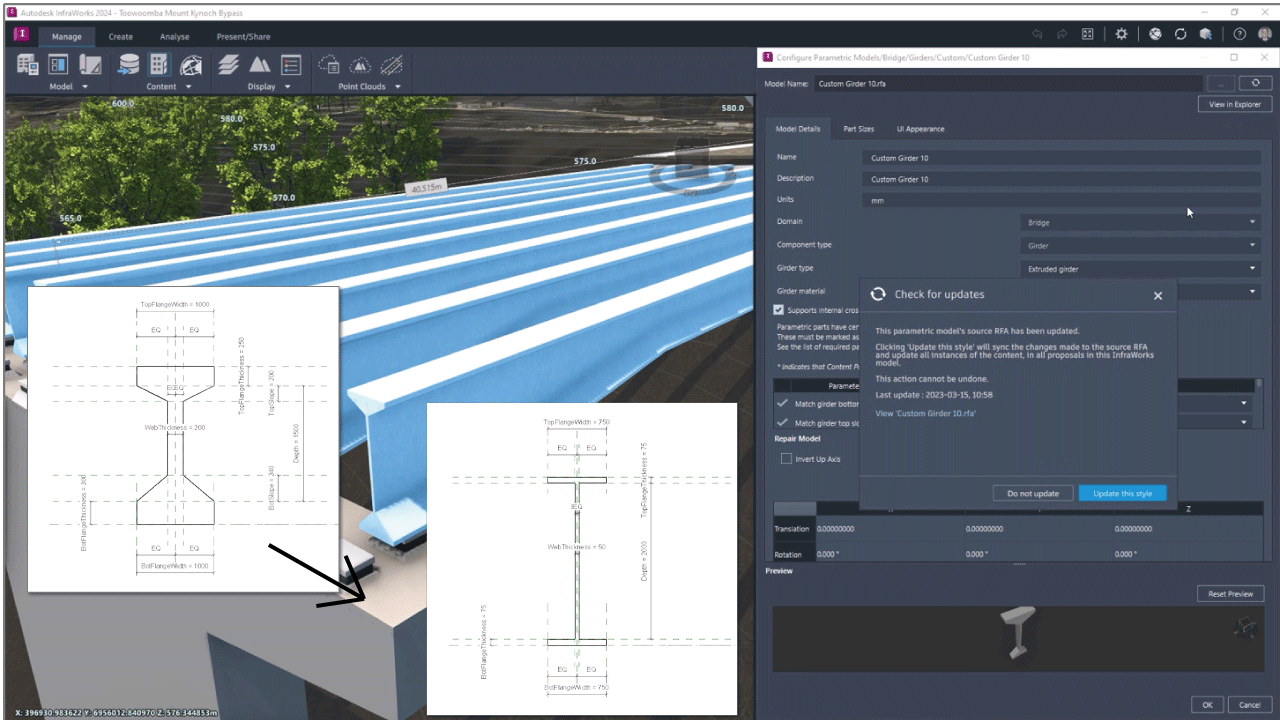
Task: Click the InfraWorks home logo icon
Action: [x=20, y=34]
